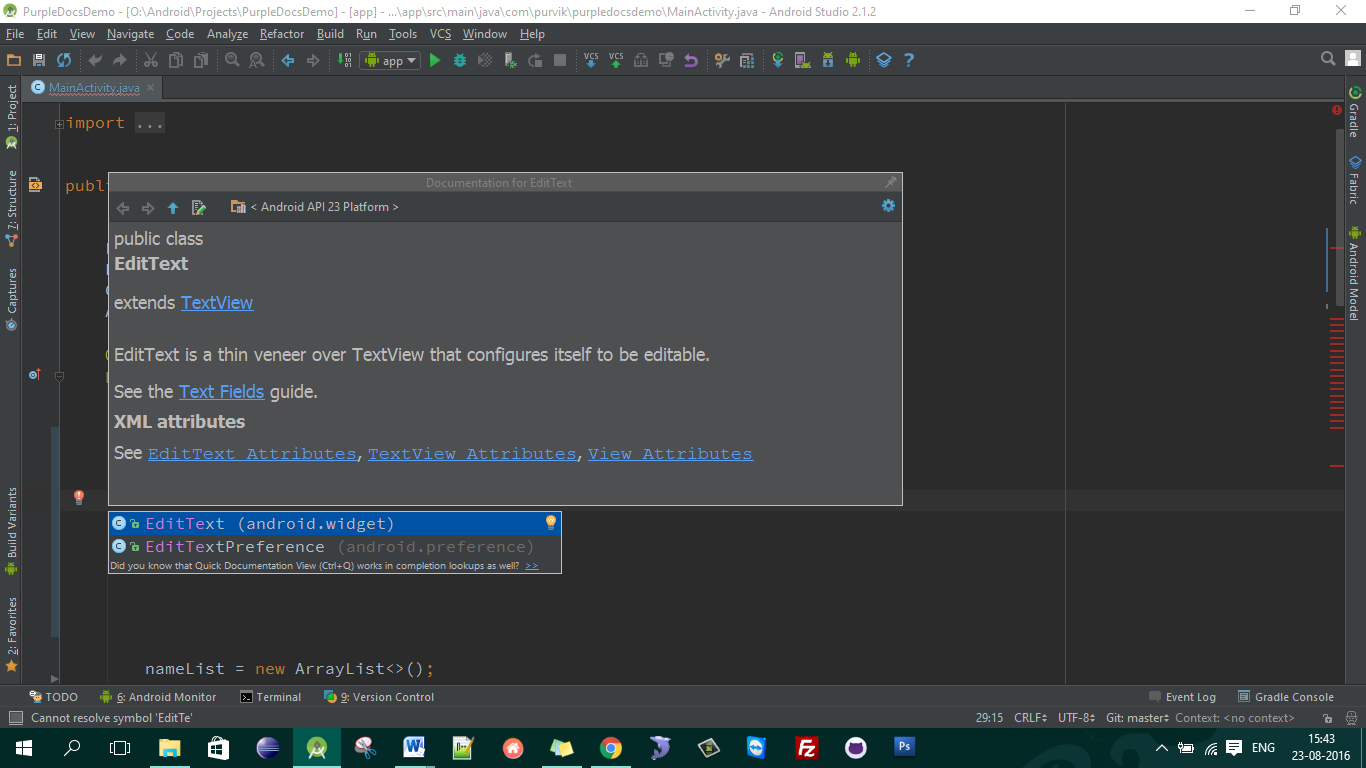The image size is (1366, 768).
Task: Open the Gradle side panel tab
Action: [x=1355, y=112]
